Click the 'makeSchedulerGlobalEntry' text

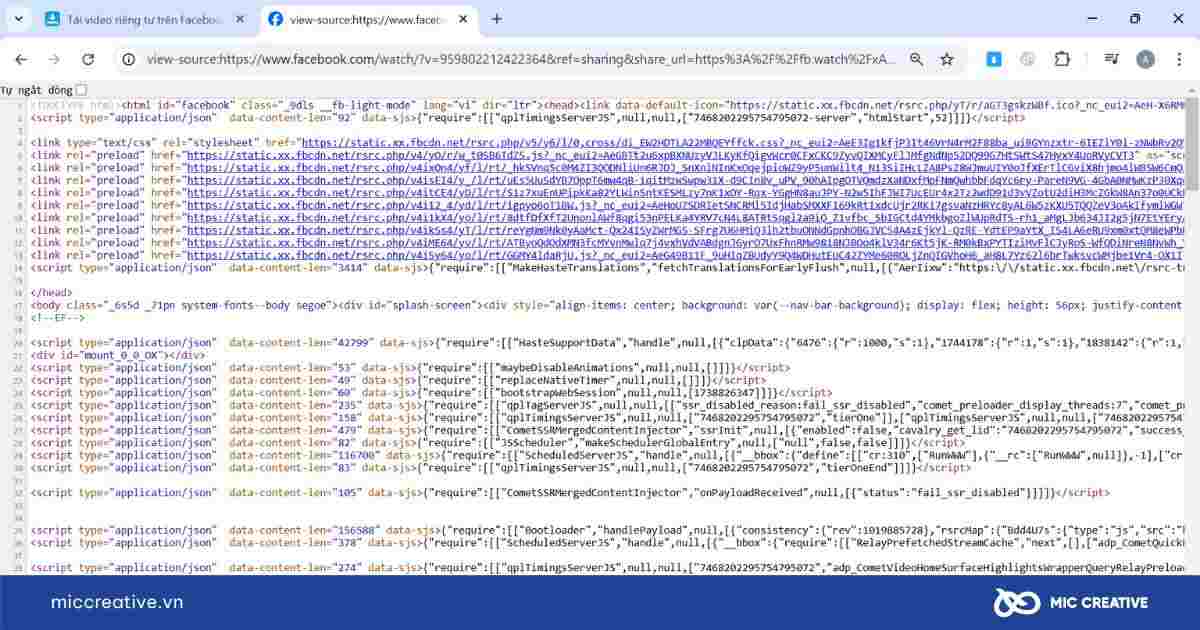(658, 443)
